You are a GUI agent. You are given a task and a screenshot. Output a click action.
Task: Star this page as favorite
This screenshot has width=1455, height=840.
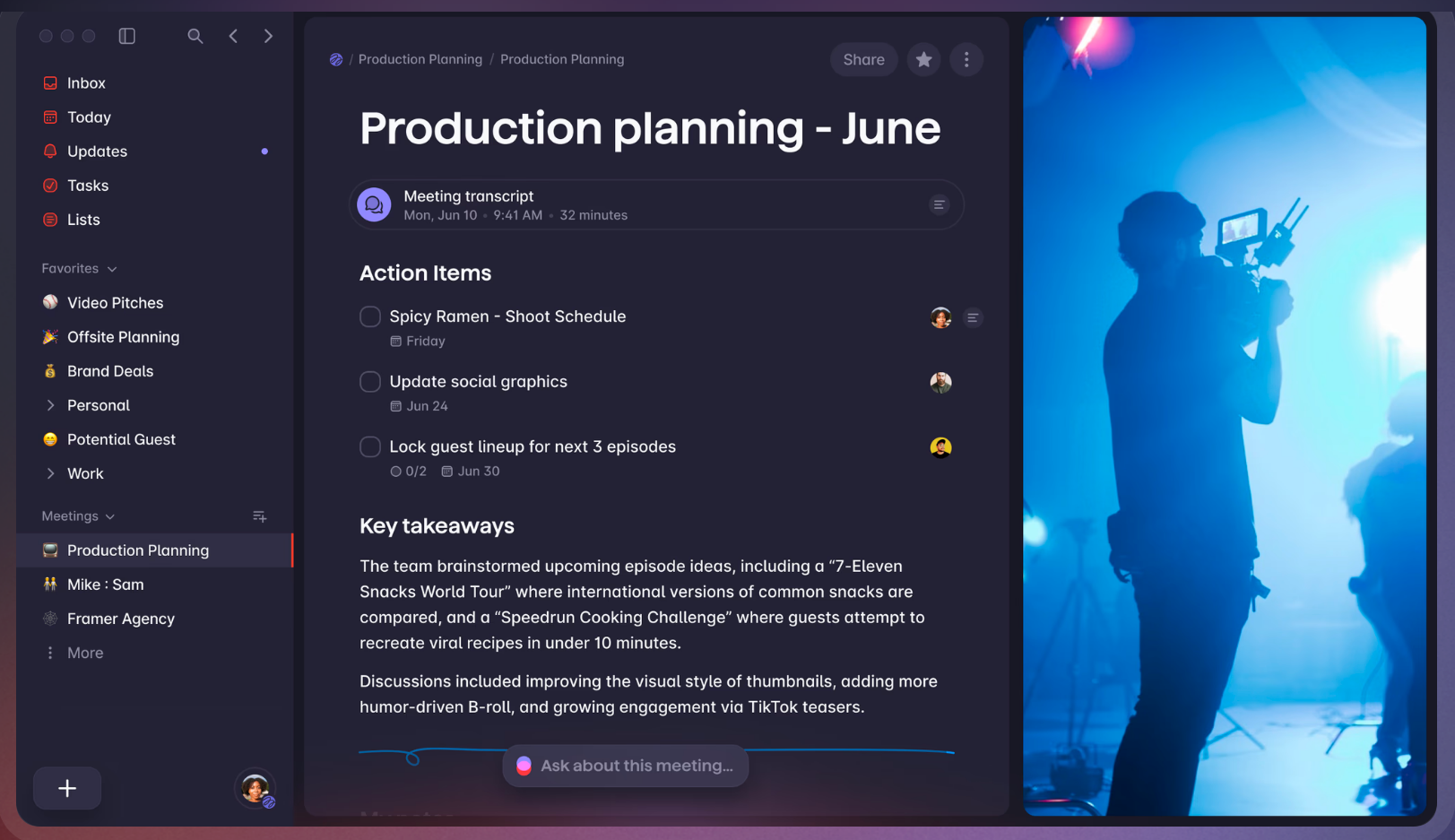coord(923,60)
